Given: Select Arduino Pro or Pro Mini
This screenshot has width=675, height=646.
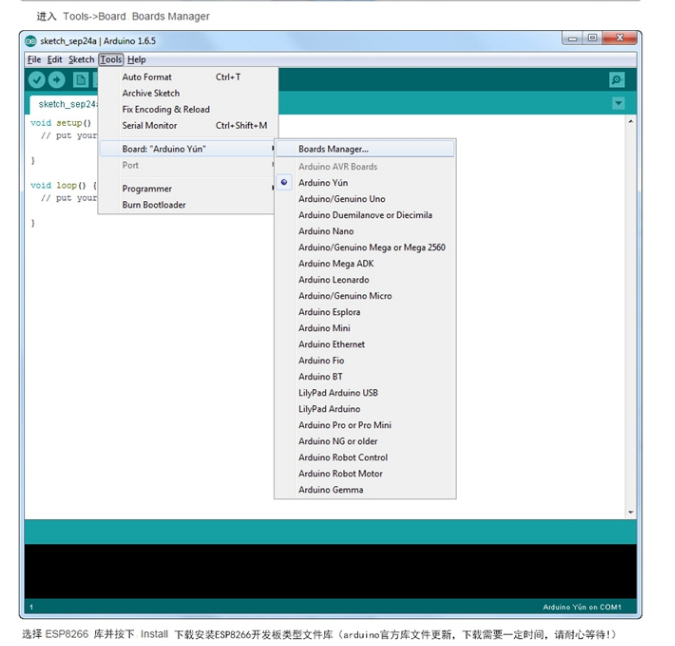Looking at the screenshot, I should click(x=365, y=425).
